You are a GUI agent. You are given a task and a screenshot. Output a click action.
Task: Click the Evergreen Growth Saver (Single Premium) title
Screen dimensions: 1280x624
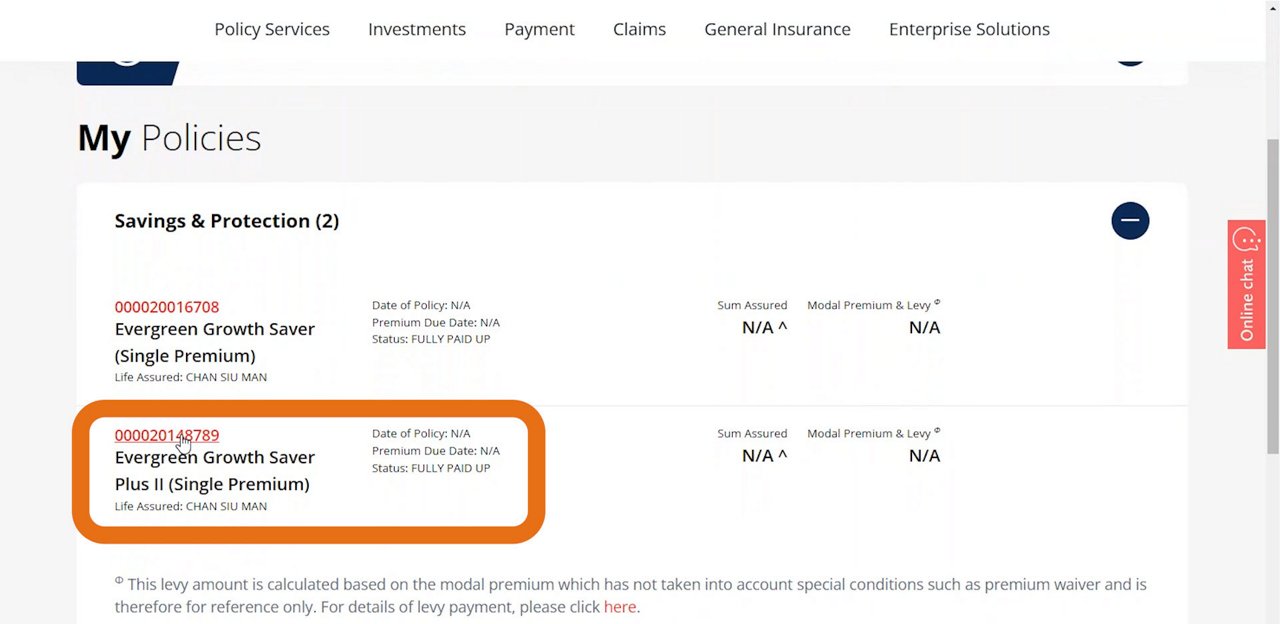click(x=214, y=342)
